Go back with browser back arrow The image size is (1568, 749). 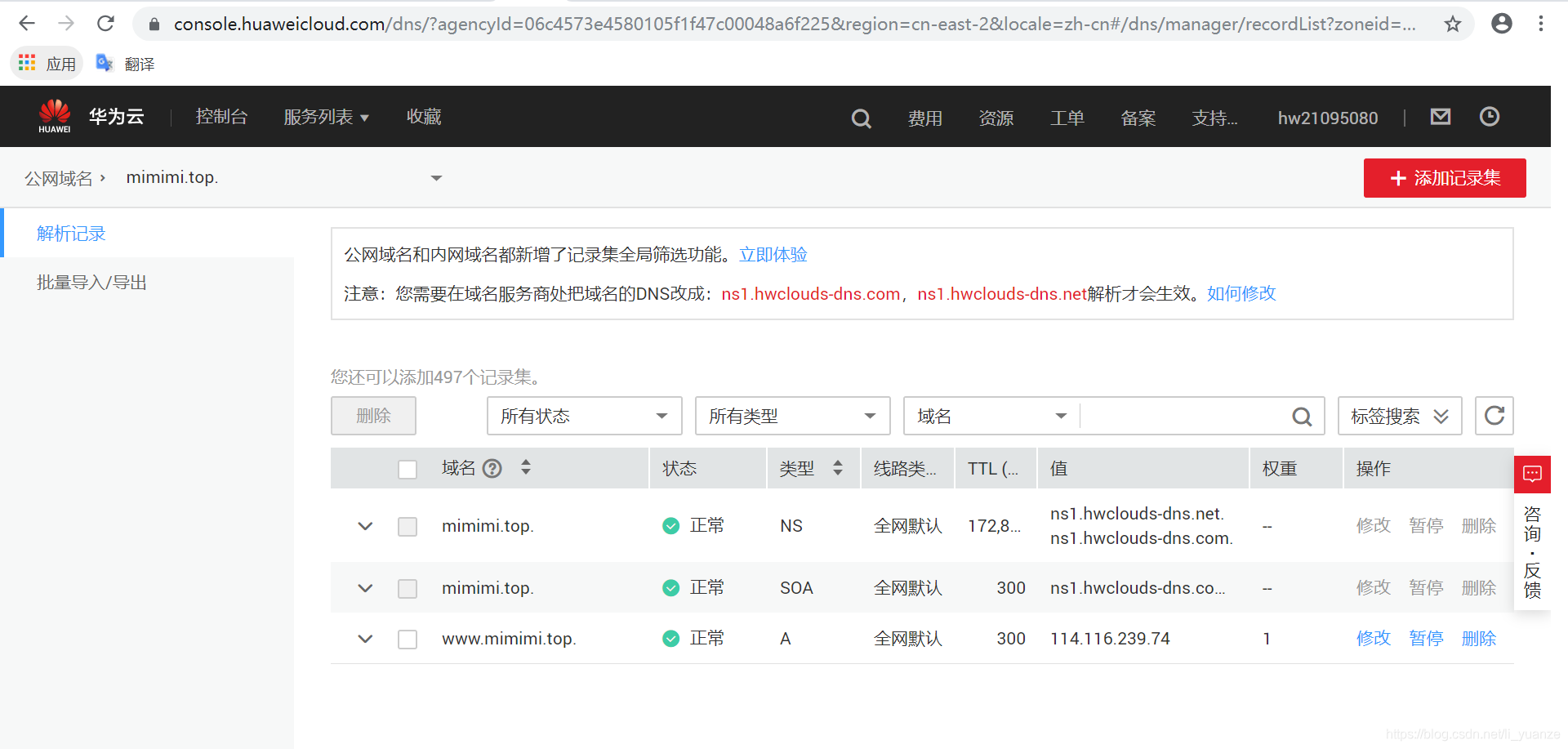tap(27, 24)
